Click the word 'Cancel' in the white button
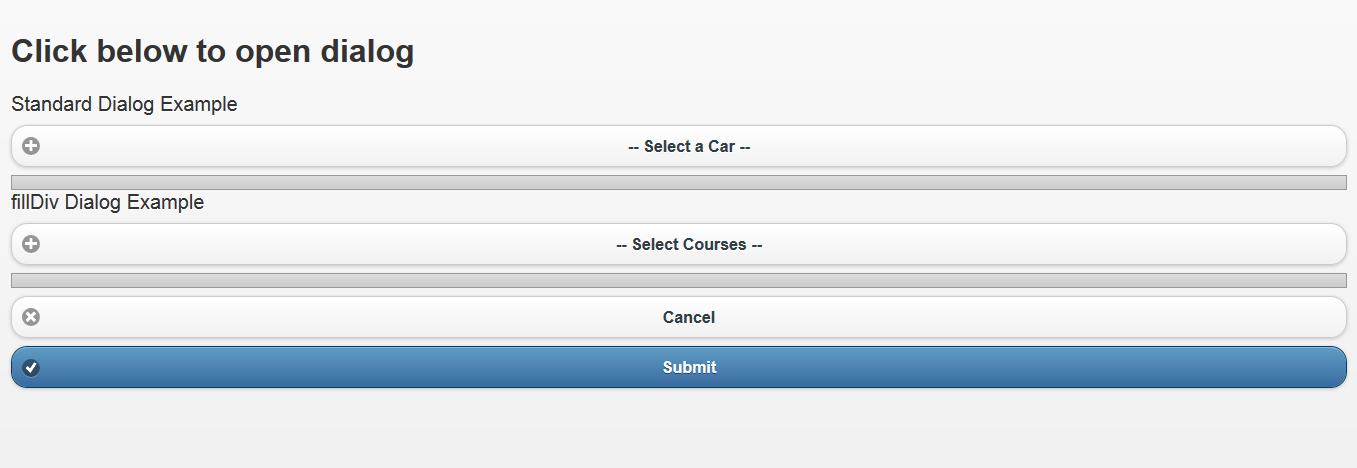 pos(689,318)
